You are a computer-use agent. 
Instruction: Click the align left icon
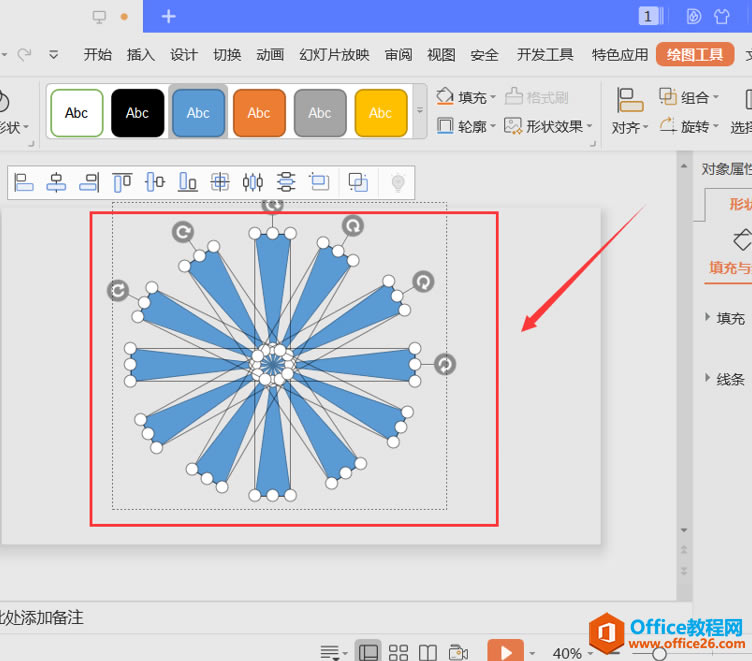pos(24,182)
